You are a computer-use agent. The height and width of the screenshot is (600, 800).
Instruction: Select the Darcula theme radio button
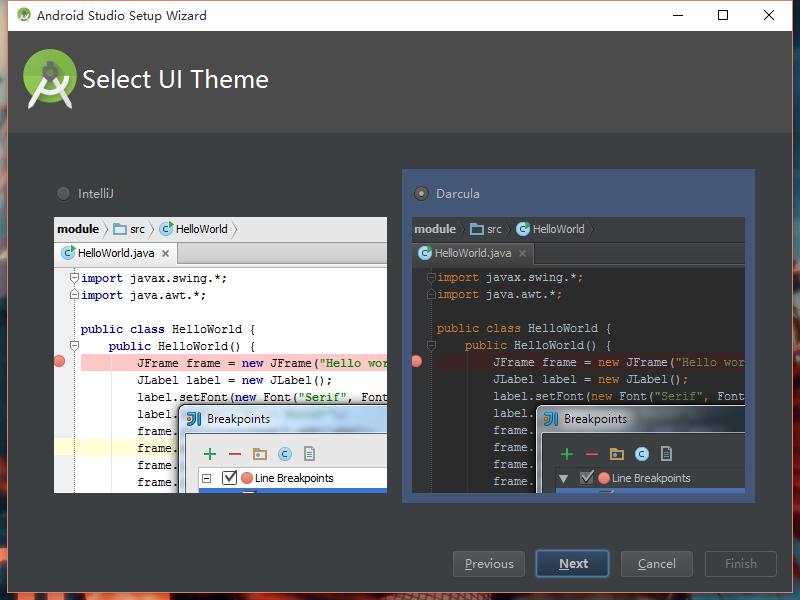click(421, 193)
